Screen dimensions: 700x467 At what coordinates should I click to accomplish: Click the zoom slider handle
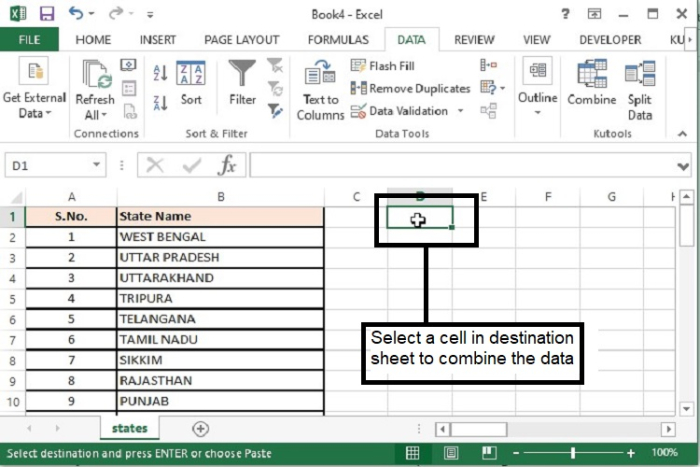(573, 453)
